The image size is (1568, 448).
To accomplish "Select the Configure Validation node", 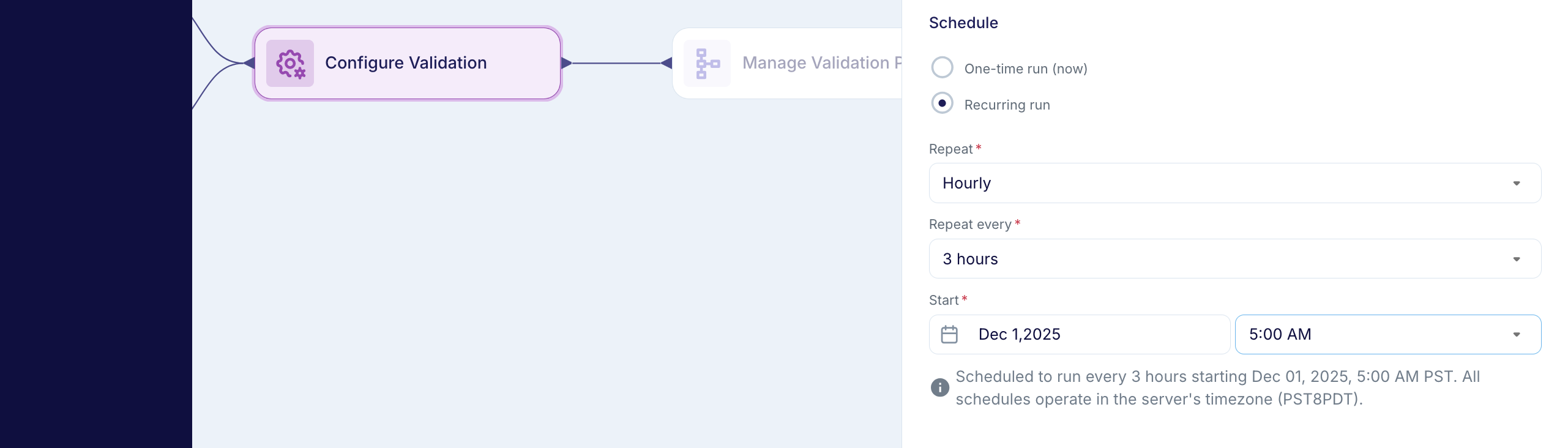I will (406, 63).
